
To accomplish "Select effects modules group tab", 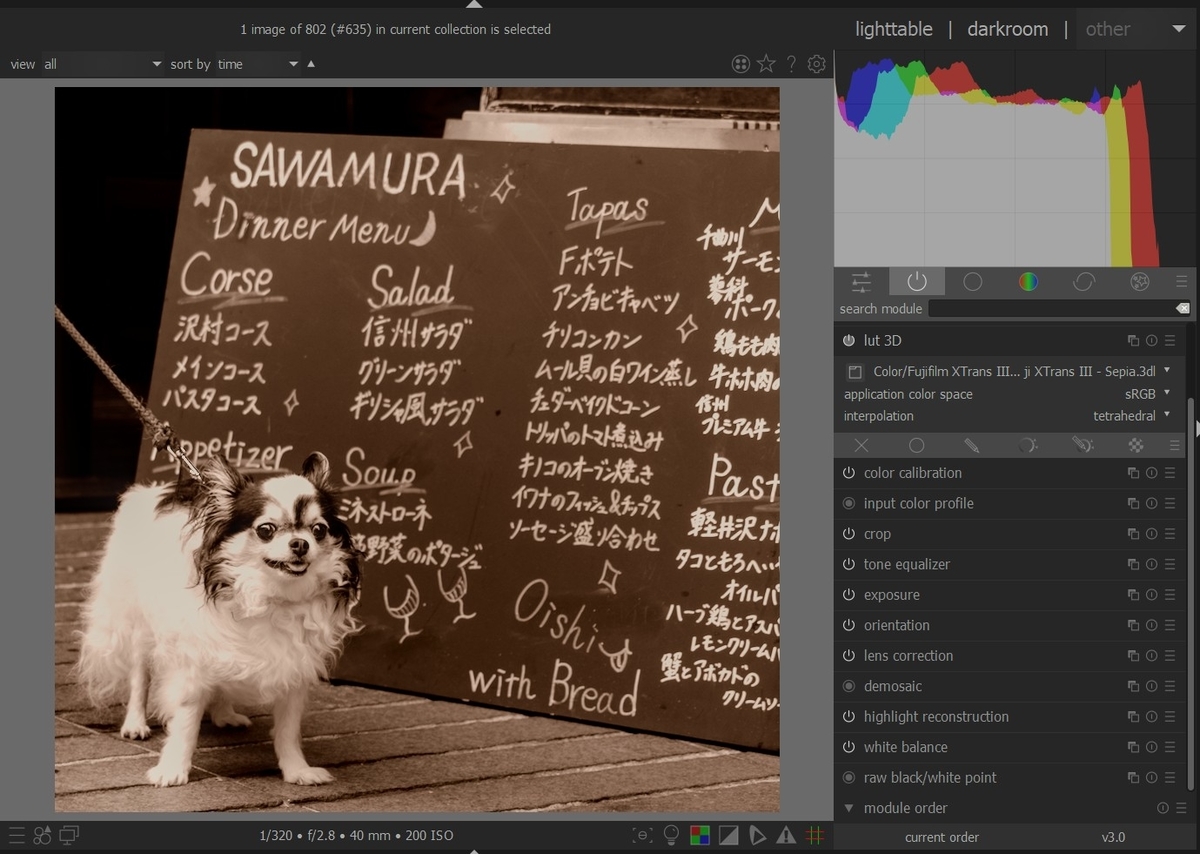I will tap(1139, 282).
